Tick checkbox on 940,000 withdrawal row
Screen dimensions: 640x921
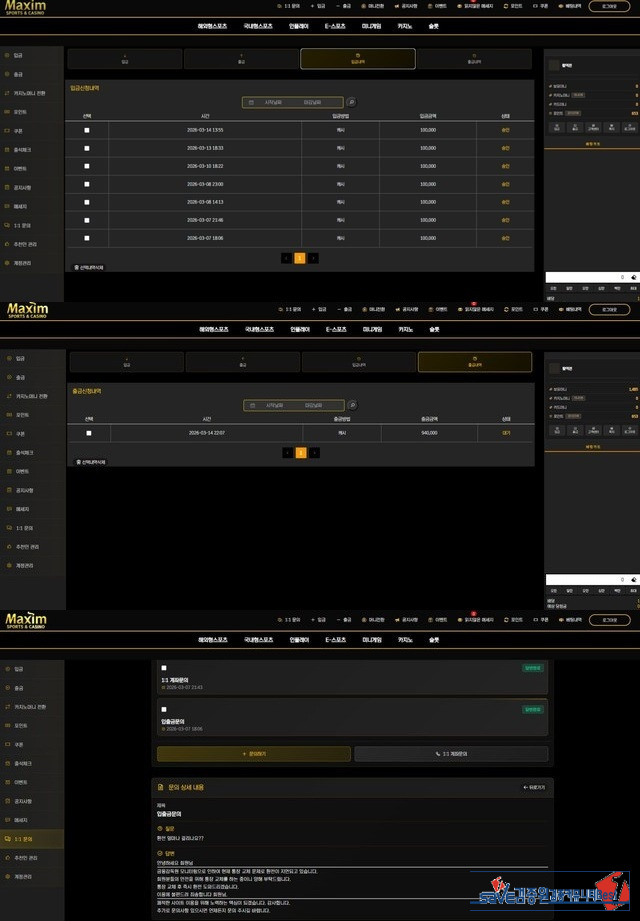point(89,433)
